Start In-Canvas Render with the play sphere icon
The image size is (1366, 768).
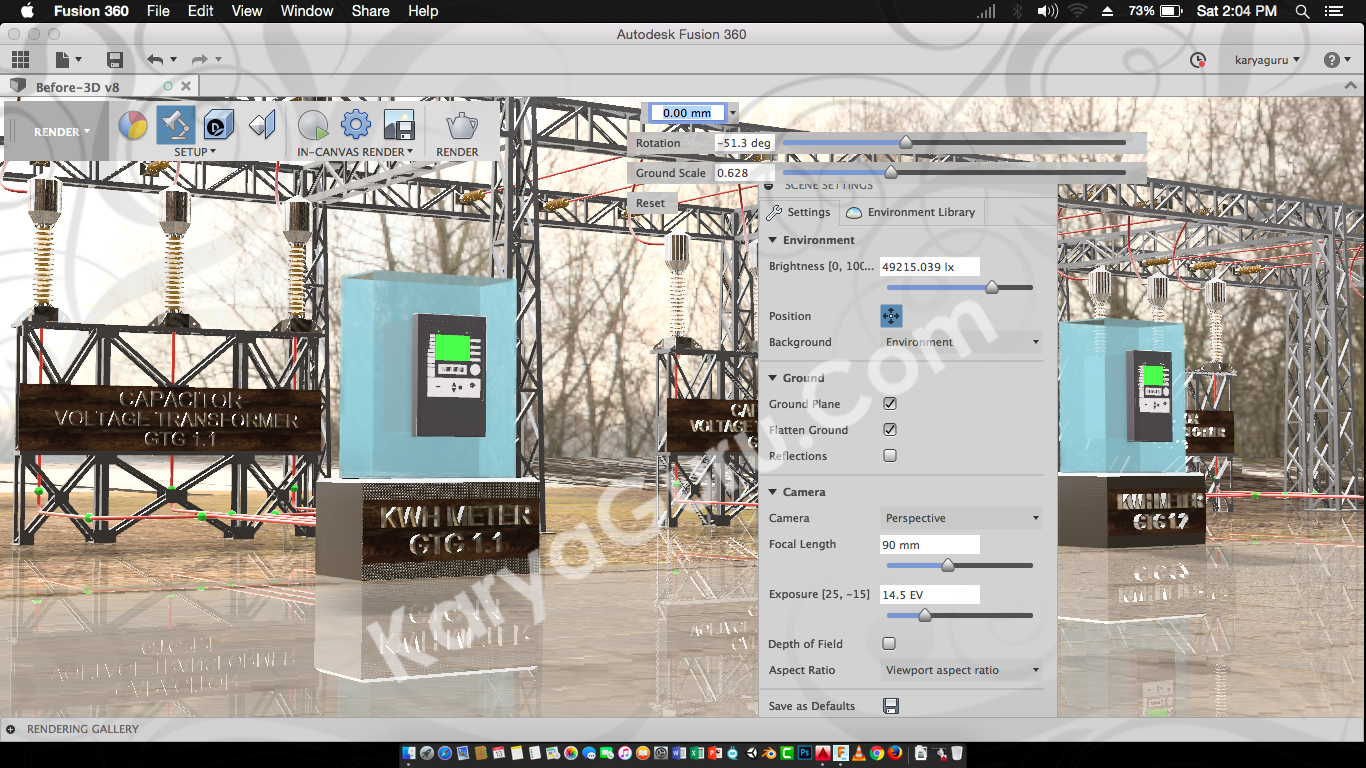313,125
